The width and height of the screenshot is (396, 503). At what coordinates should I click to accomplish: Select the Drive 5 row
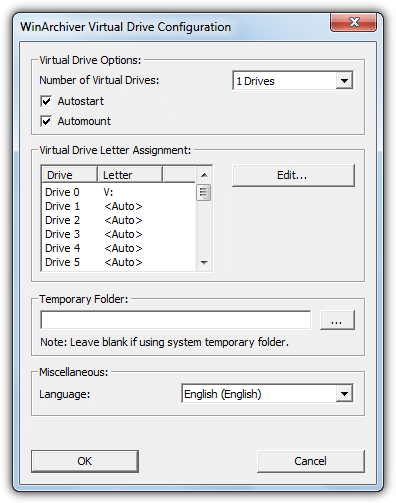point(119,262)
